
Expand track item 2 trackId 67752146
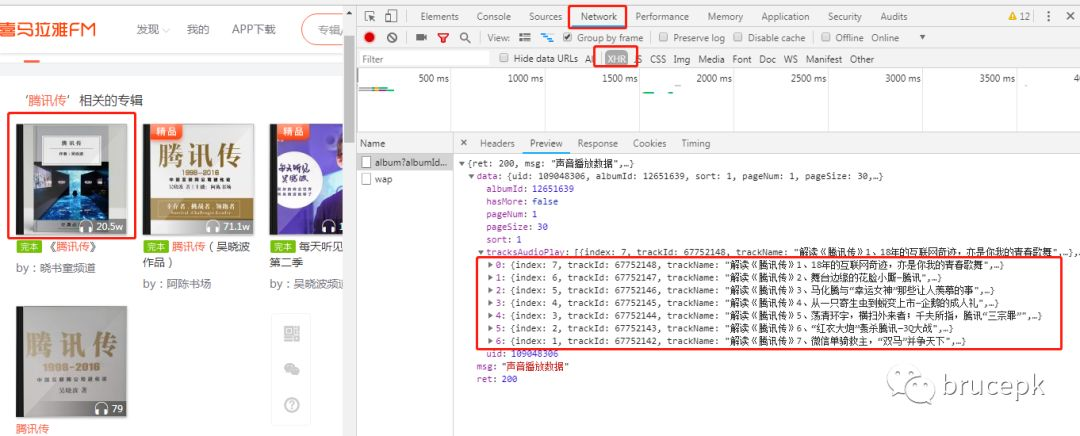click(490, 290)
